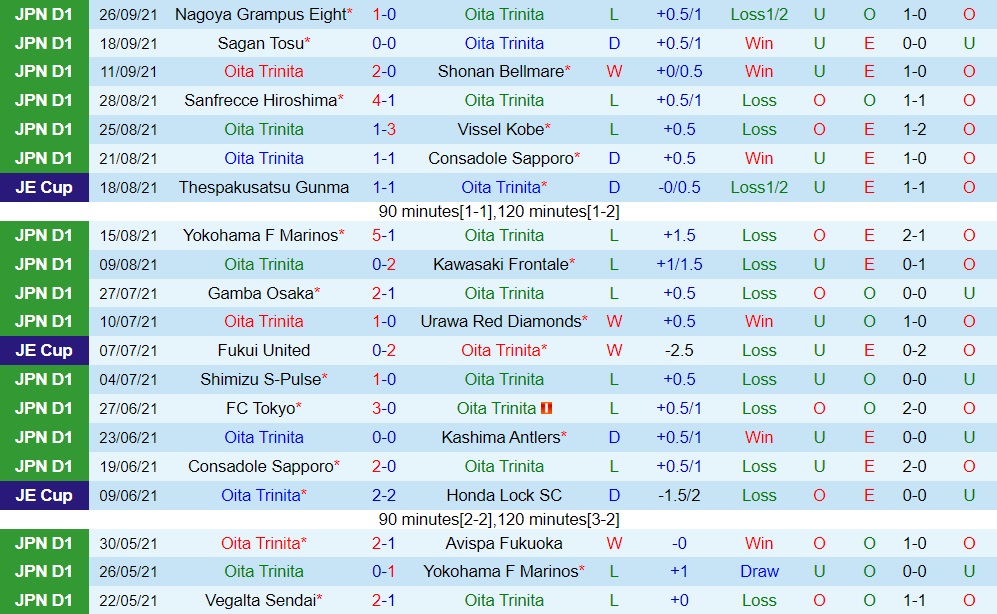This screenshot has width=997, height=614.
Task: Click the Urawa Red Diamonds team name
Action: coord(501,321)
